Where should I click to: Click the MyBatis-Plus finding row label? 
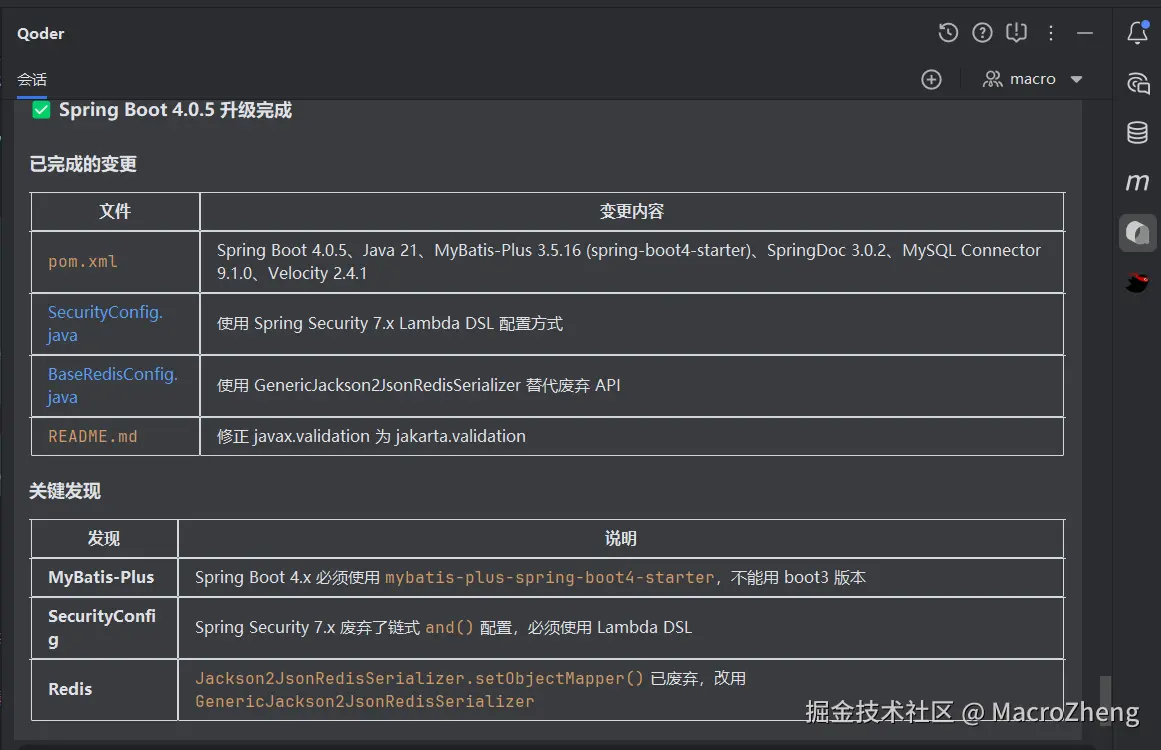[x=101, y=577]
